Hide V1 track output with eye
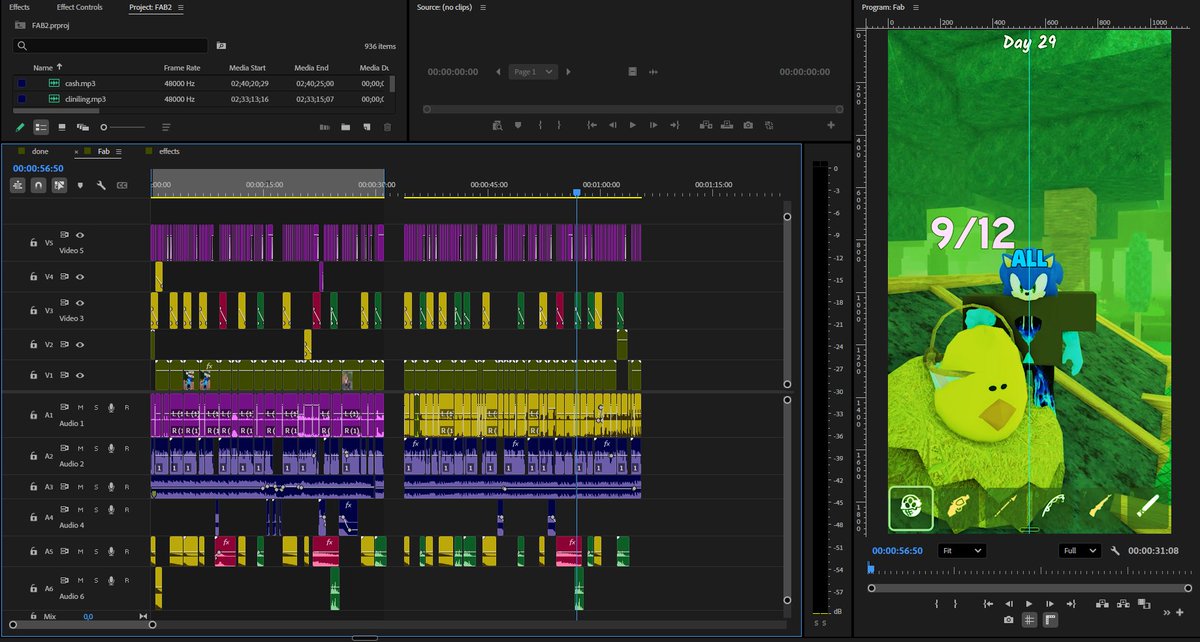The width and height of the screenshot is (1200, 642). (x=80, y=375)
